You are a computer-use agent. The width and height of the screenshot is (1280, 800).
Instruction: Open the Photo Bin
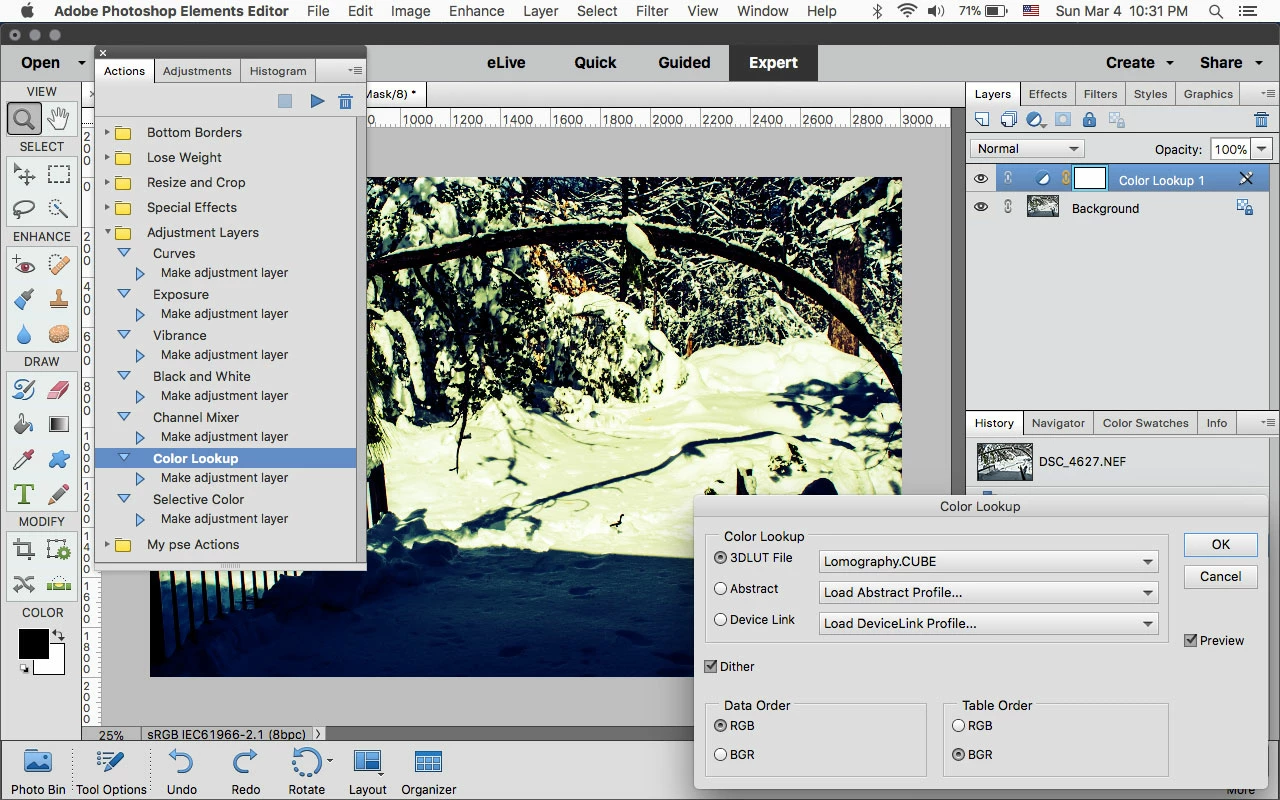(x=38, y=771)
